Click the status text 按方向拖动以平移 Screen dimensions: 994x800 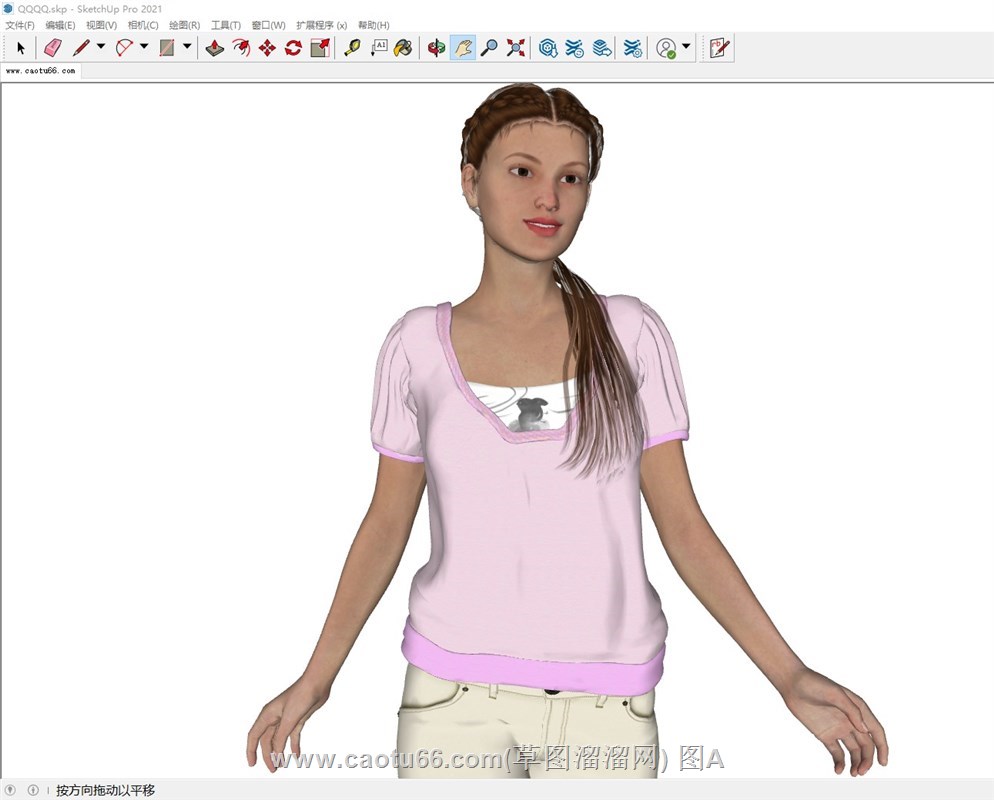pos(105,790)
